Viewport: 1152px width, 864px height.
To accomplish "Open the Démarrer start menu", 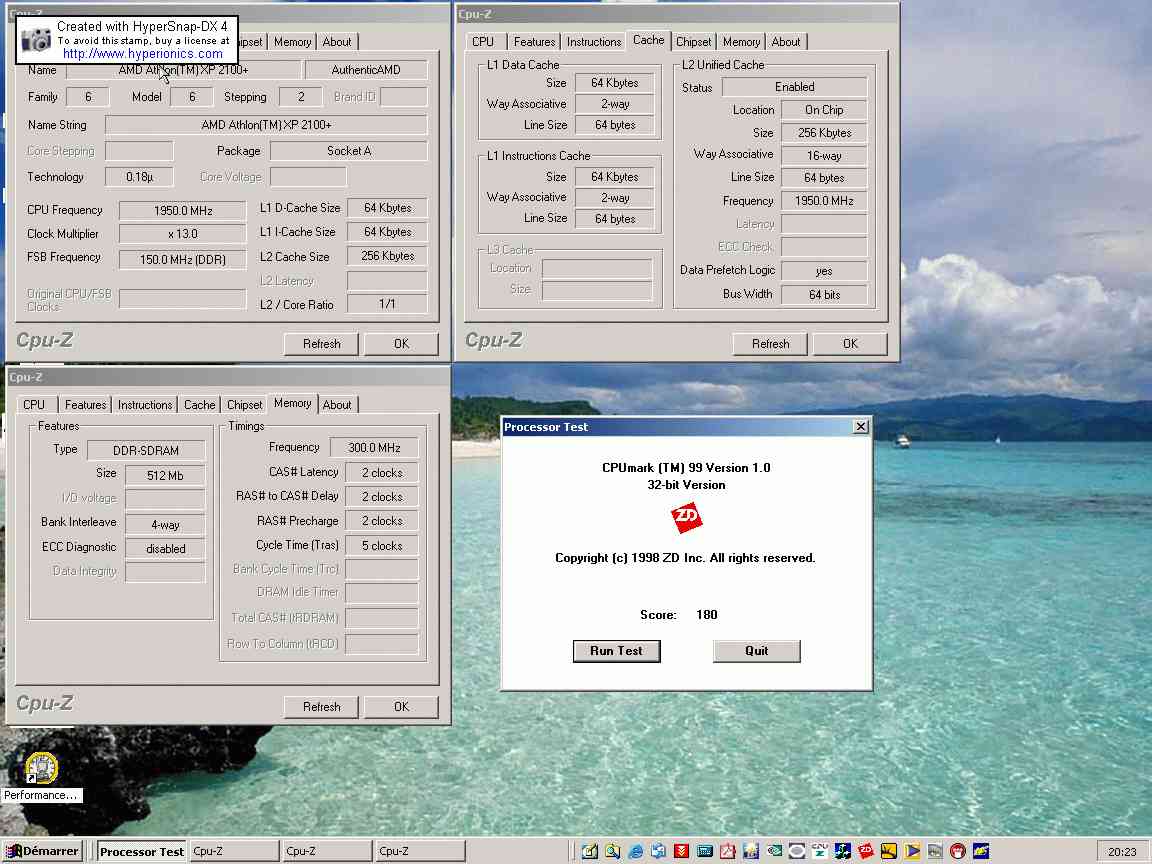I will coord(43,851).
